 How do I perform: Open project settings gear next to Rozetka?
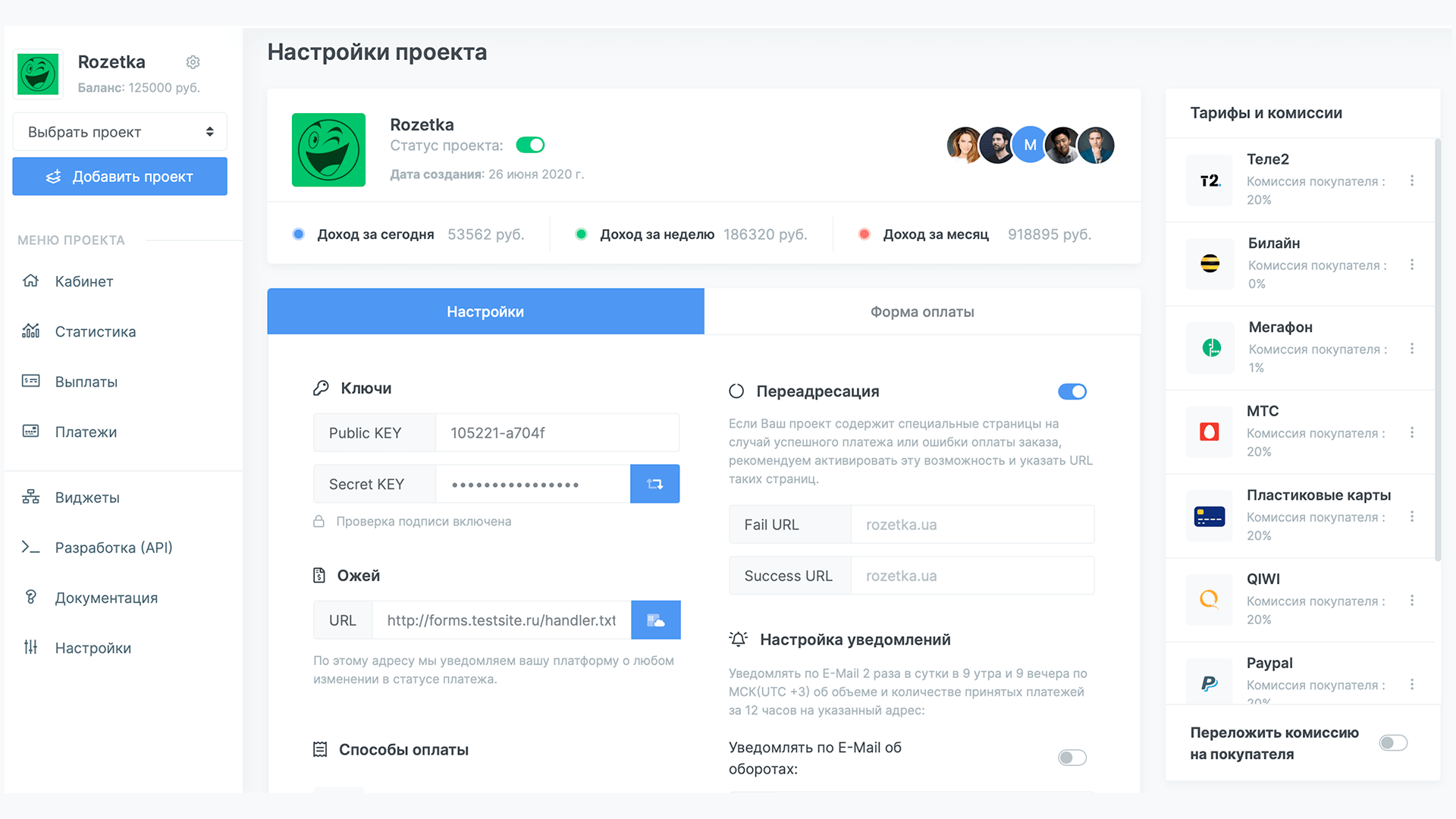tap(193, 62)
